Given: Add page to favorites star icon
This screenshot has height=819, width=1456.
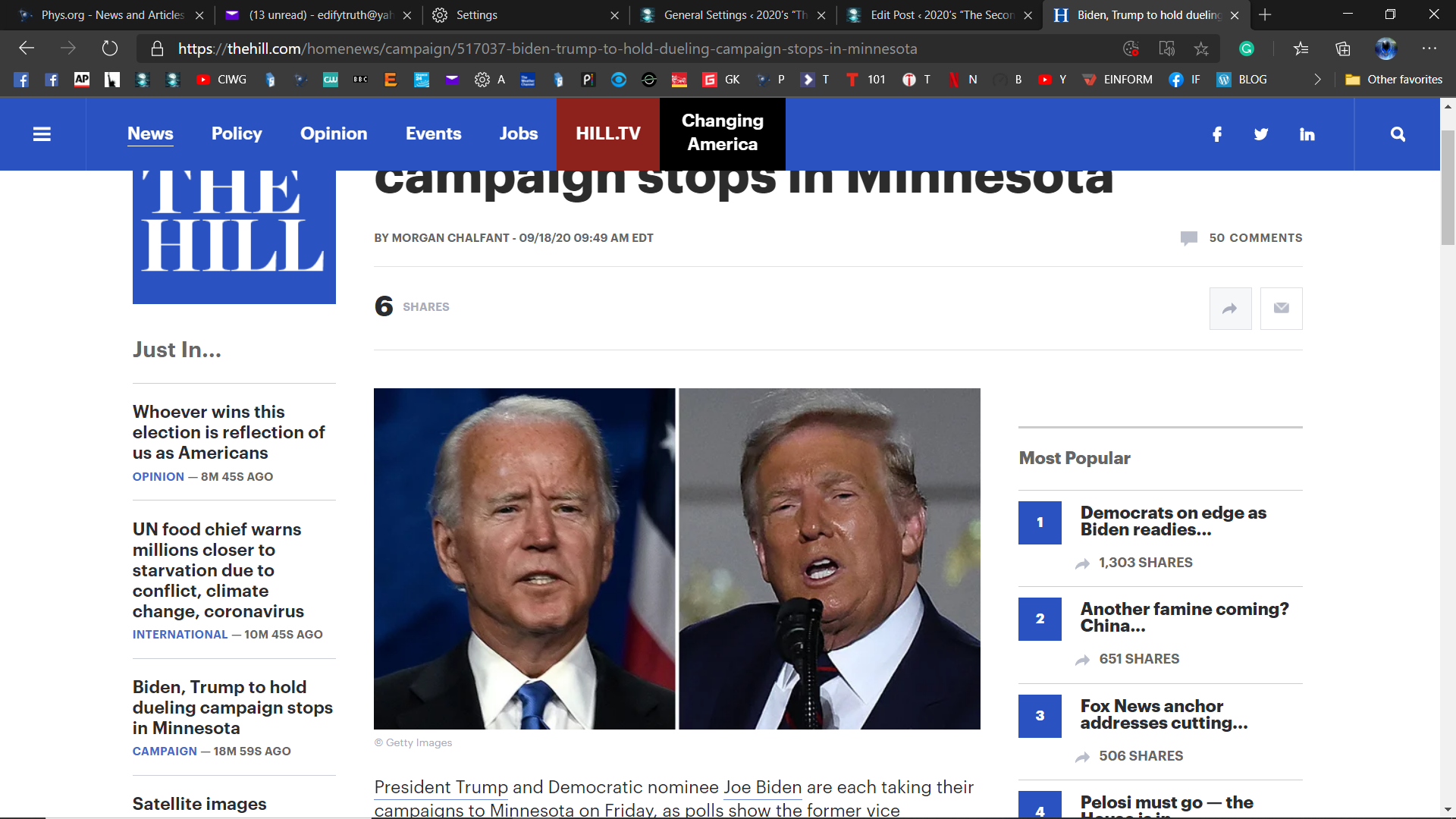Looking at the screenshot, I should click(x=1201, y=49).
